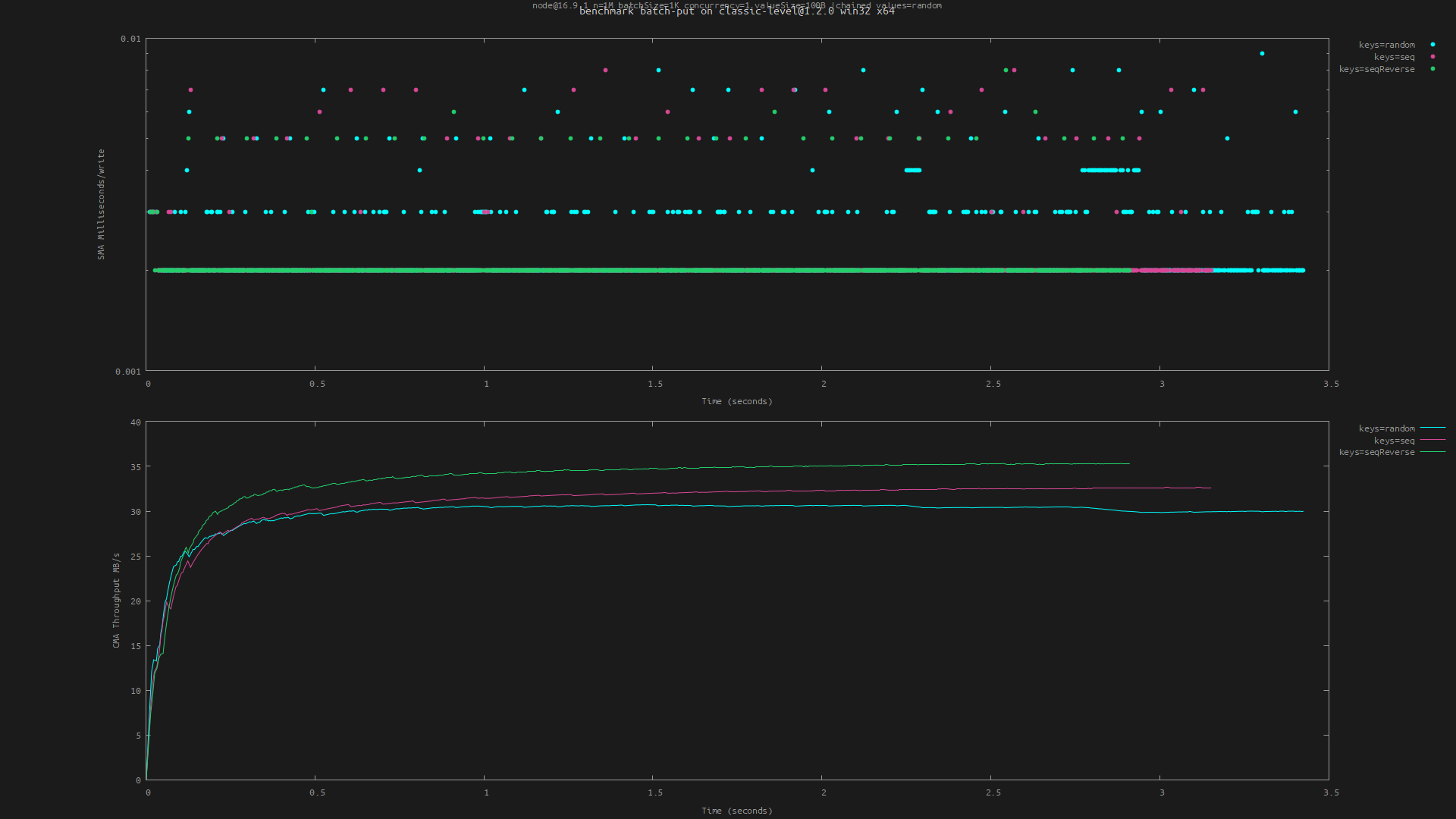Viewport: 1456px width, 819px height.
Task: Select the green scatter band at bottom of latency plot
Action: click(x=531, y=269)
